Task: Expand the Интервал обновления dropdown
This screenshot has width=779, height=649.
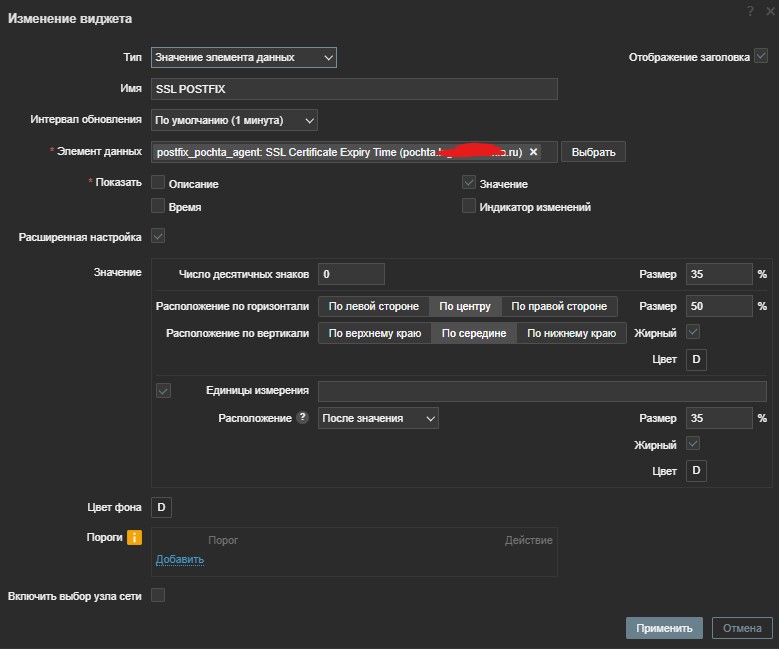Action: [x=234, y=120]
